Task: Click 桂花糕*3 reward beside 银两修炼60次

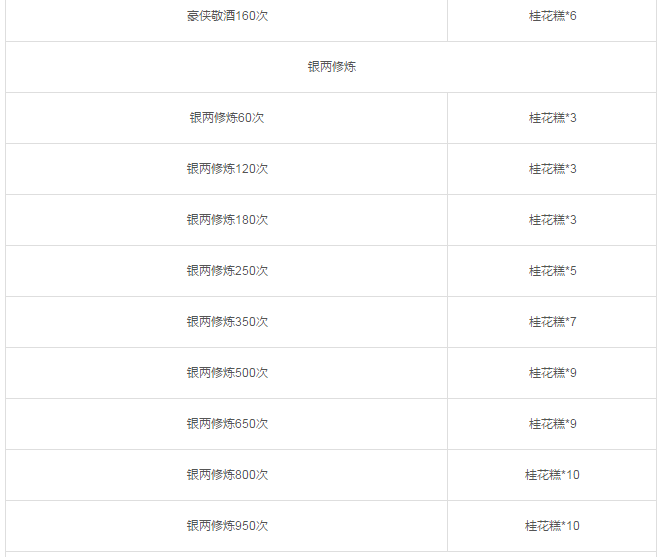Action: click(x=552, y=118)
